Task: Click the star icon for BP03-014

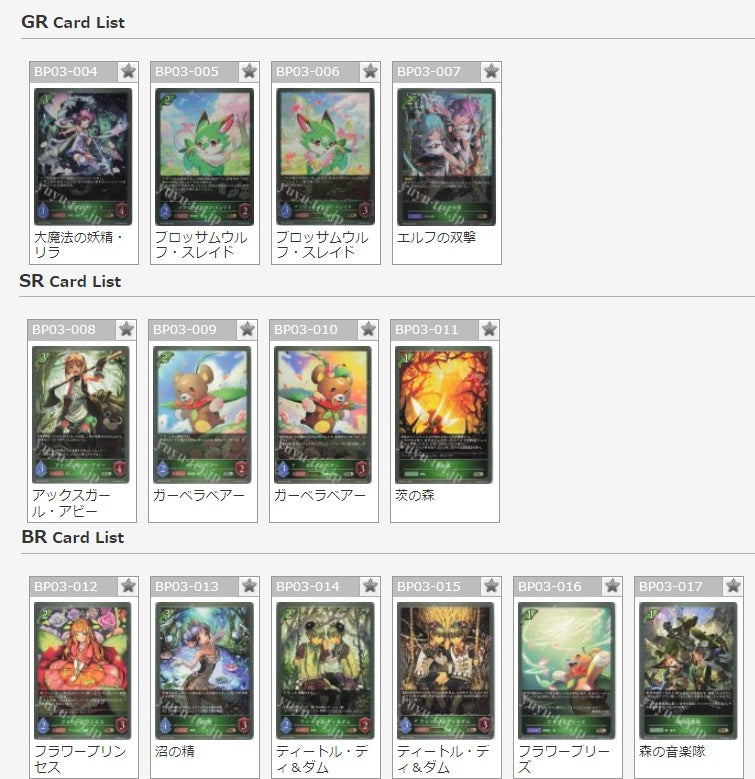Action: pyautogui.click(x=370, y=586)
